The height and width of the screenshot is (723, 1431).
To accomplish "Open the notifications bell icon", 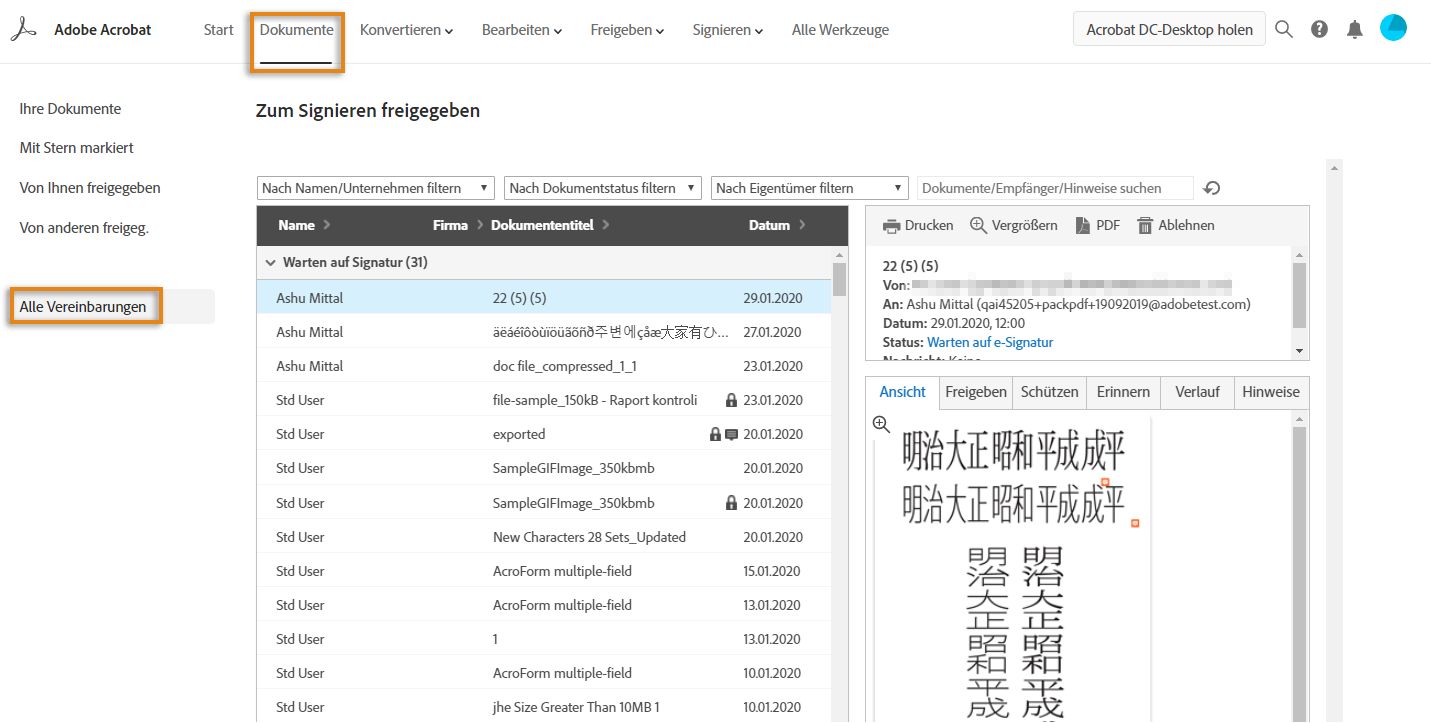I will point(1355,29).
